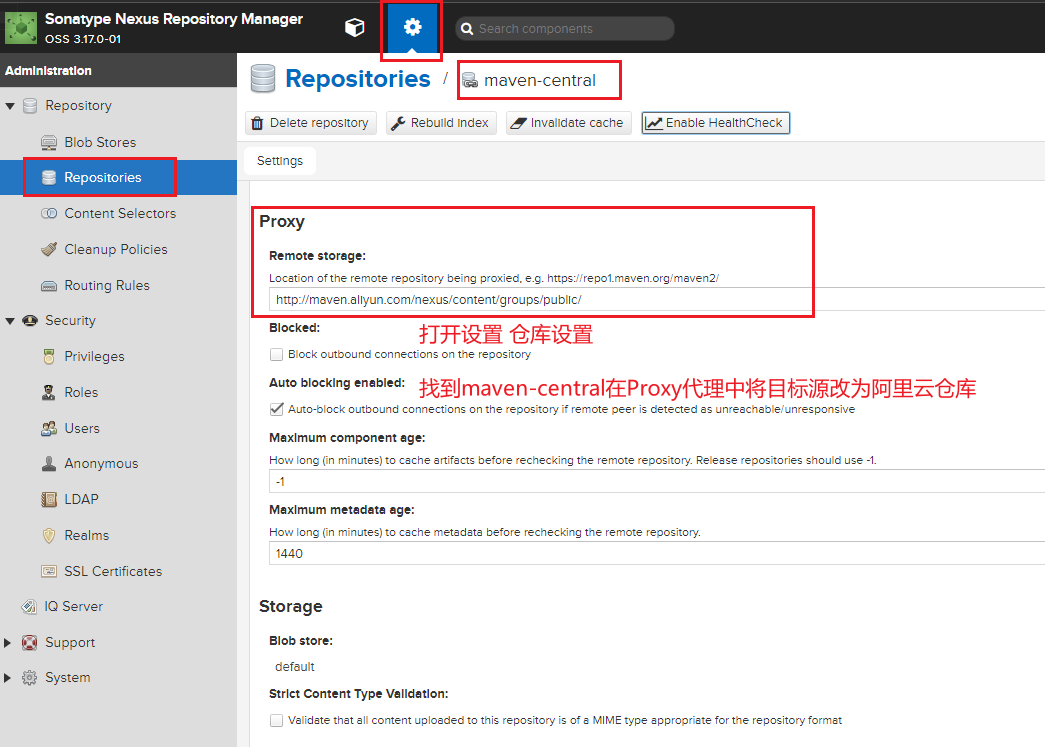
Task: Uncheck Auto-block outbound connections checkbox
Action: 276,409
